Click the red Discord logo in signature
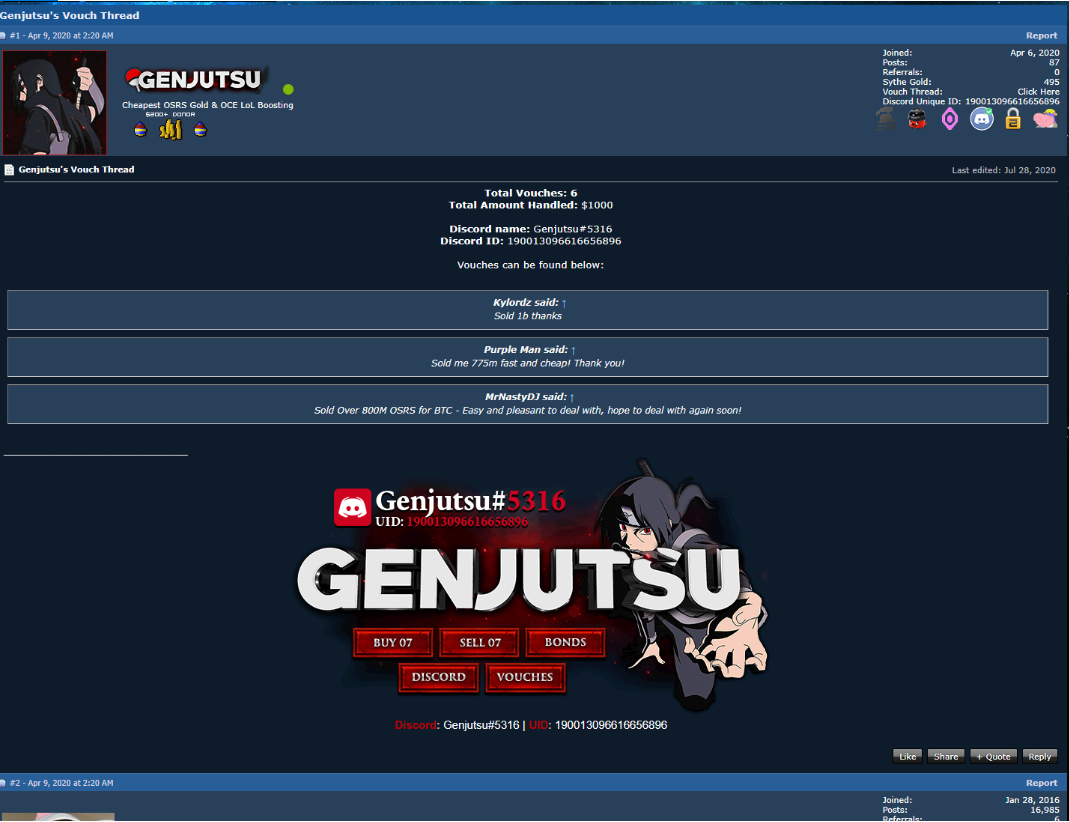 pos(352,507)
